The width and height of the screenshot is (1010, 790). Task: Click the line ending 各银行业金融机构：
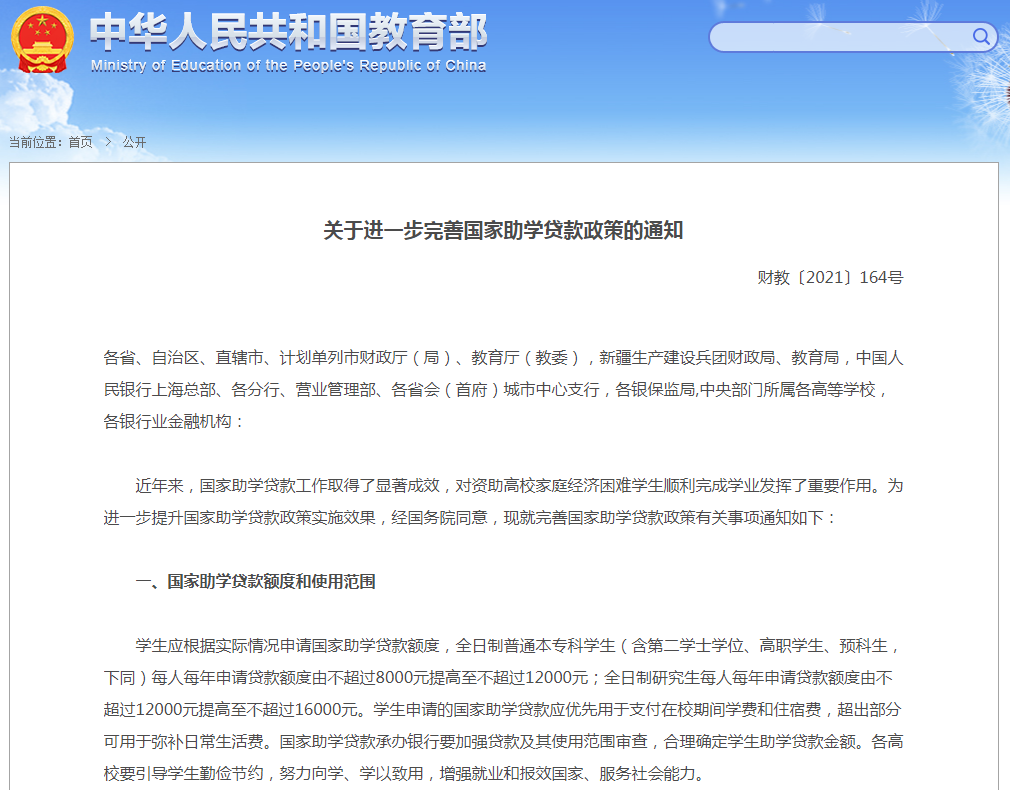175,421
